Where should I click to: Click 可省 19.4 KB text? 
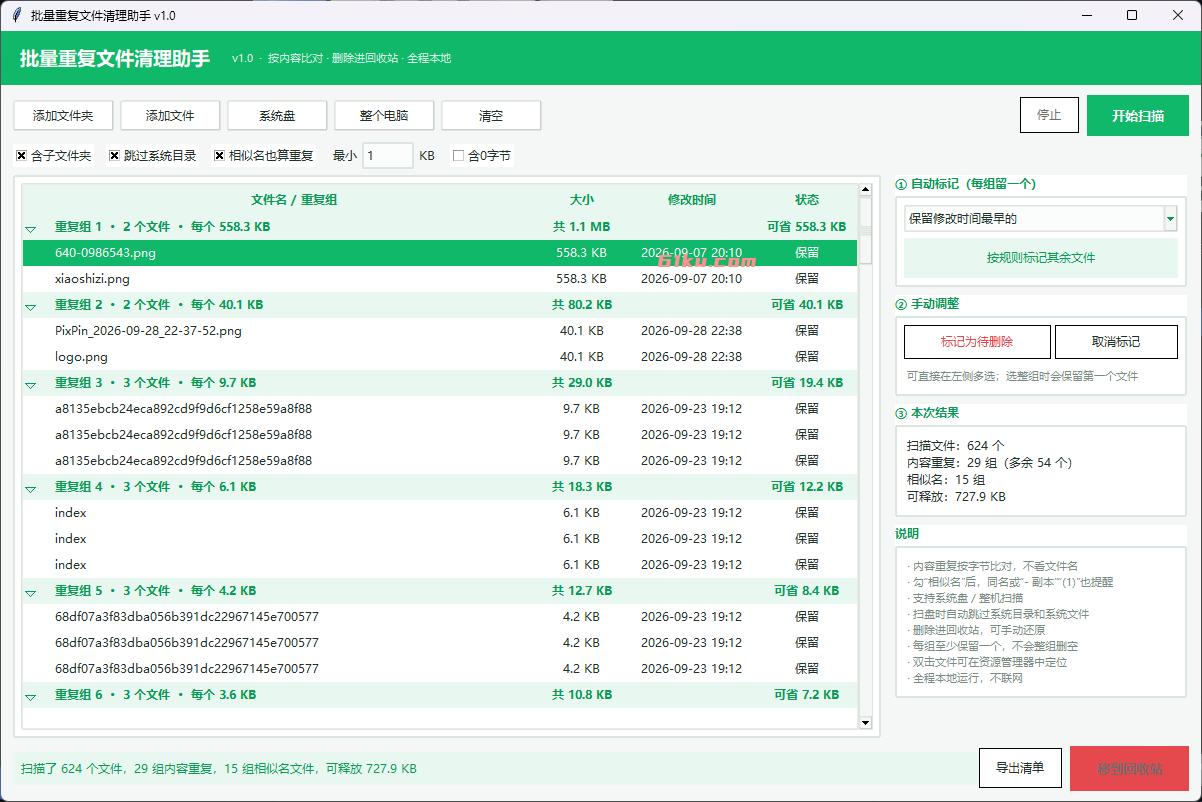point(807,383)
